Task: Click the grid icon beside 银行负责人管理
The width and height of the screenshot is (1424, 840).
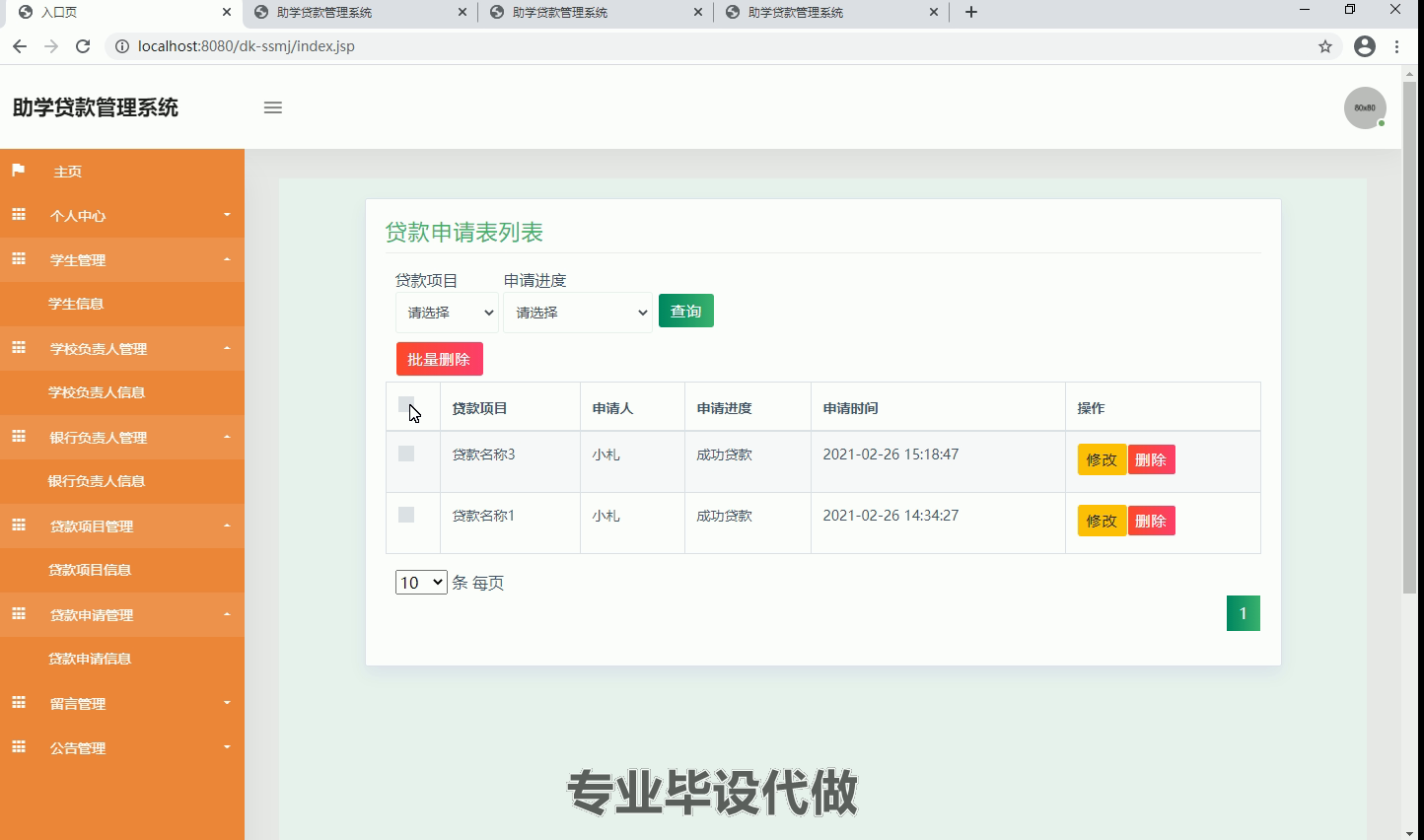Action: pos(19,437)
